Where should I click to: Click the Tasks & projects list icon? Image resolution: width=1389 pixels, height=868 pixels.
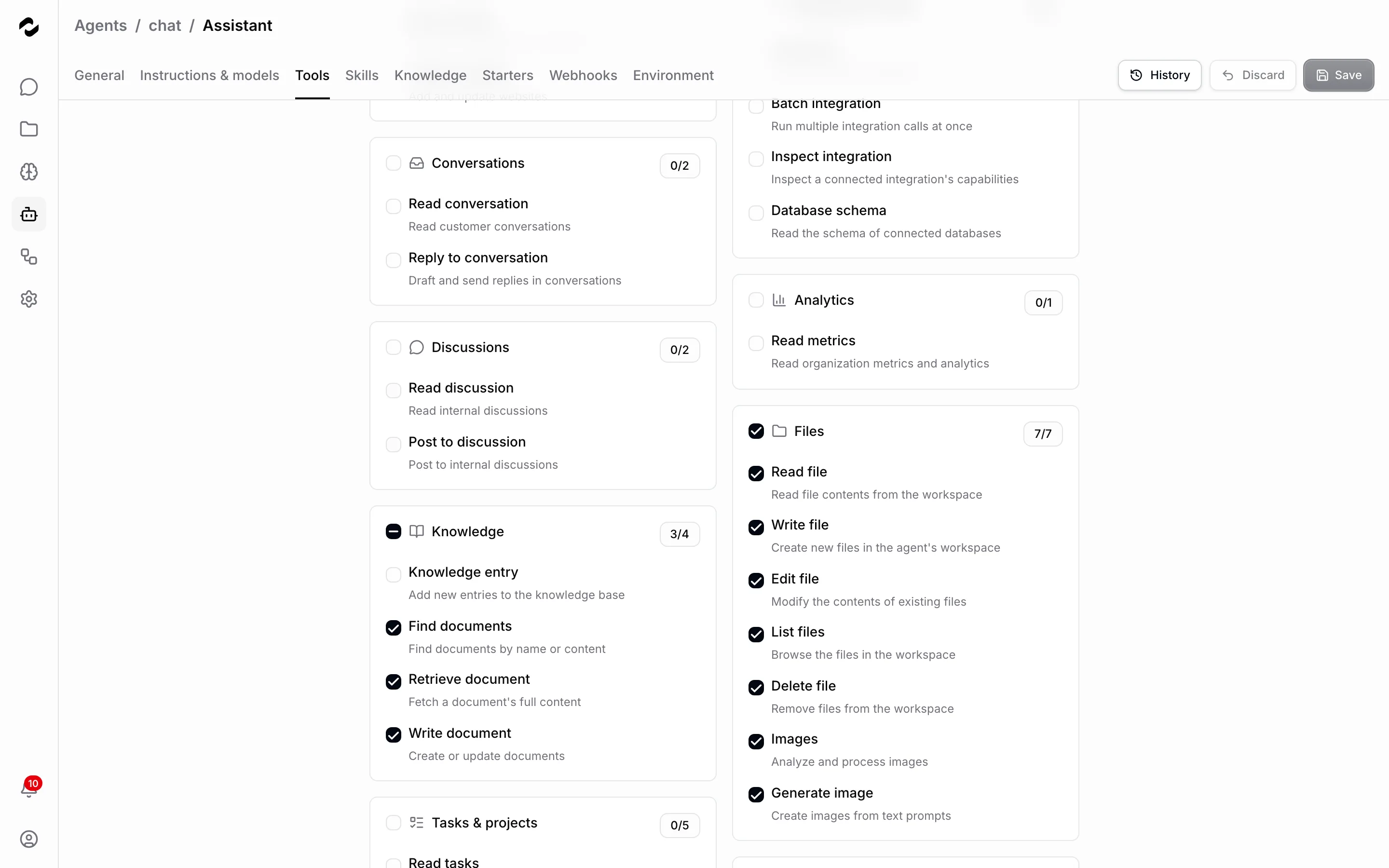(417, 823)
